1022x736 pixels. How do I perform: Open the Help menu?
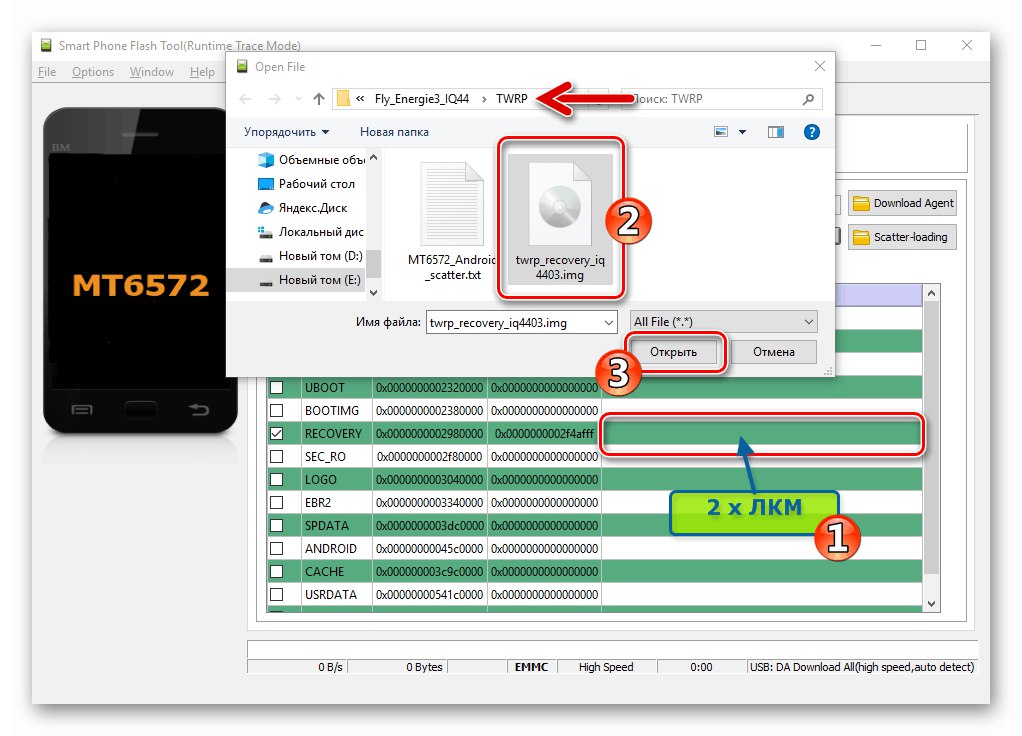[202, 72]
